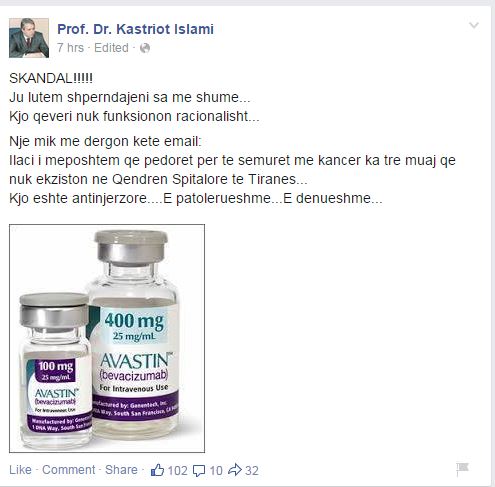Click the public globe audience icon

coord(145,48)
